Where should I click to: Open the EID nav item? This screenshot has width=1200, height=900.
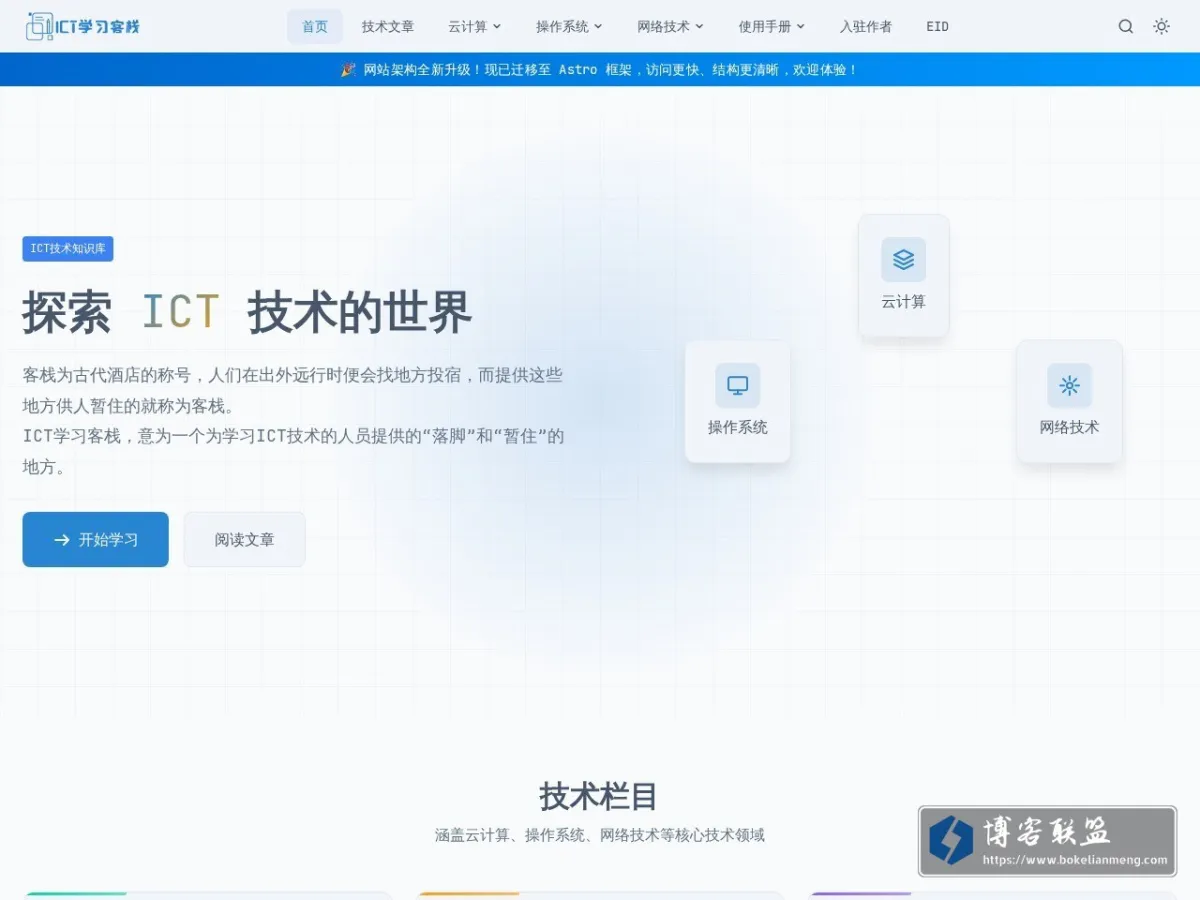pos(937,27)
